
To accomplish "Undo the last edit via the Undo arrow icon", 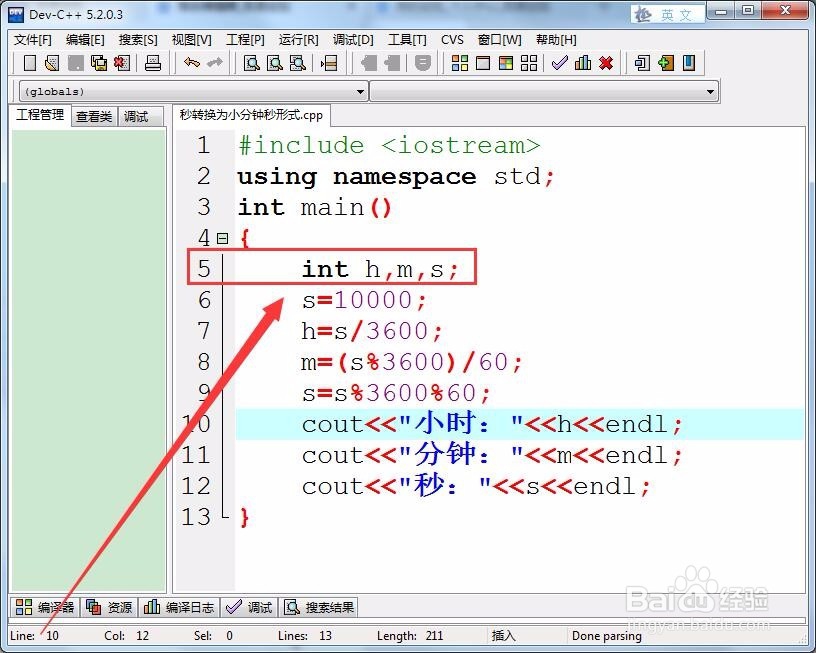I will point(191,62).
